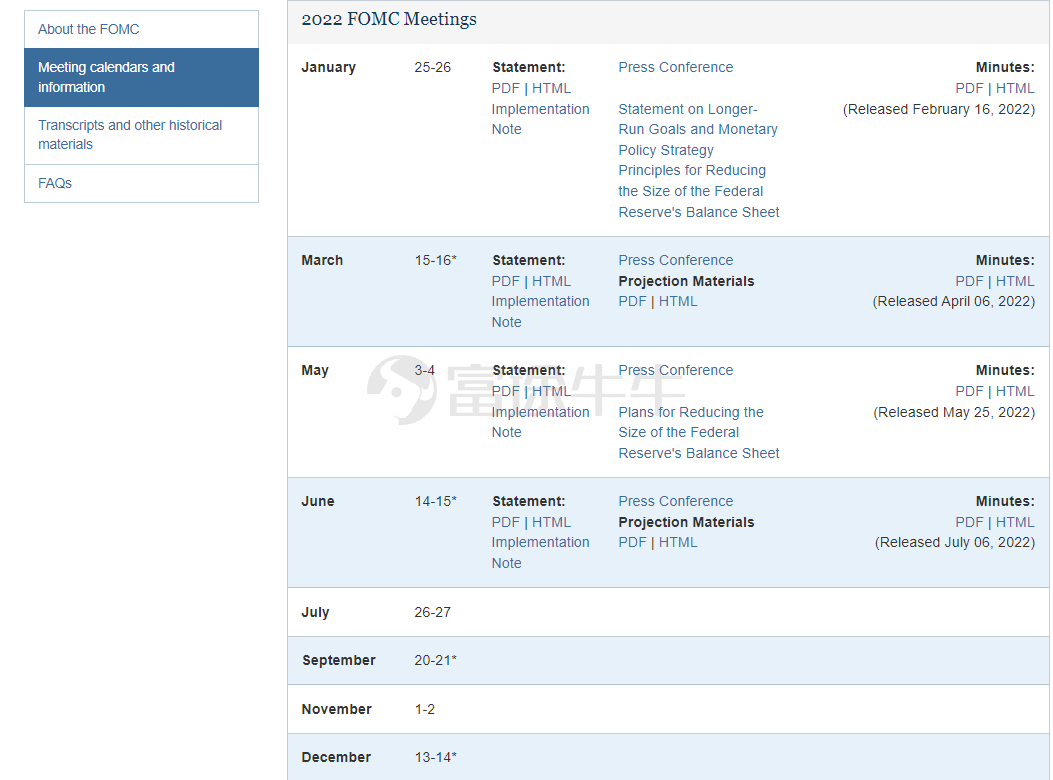Click the Released February 16, 2022 text

click(939, 110)
